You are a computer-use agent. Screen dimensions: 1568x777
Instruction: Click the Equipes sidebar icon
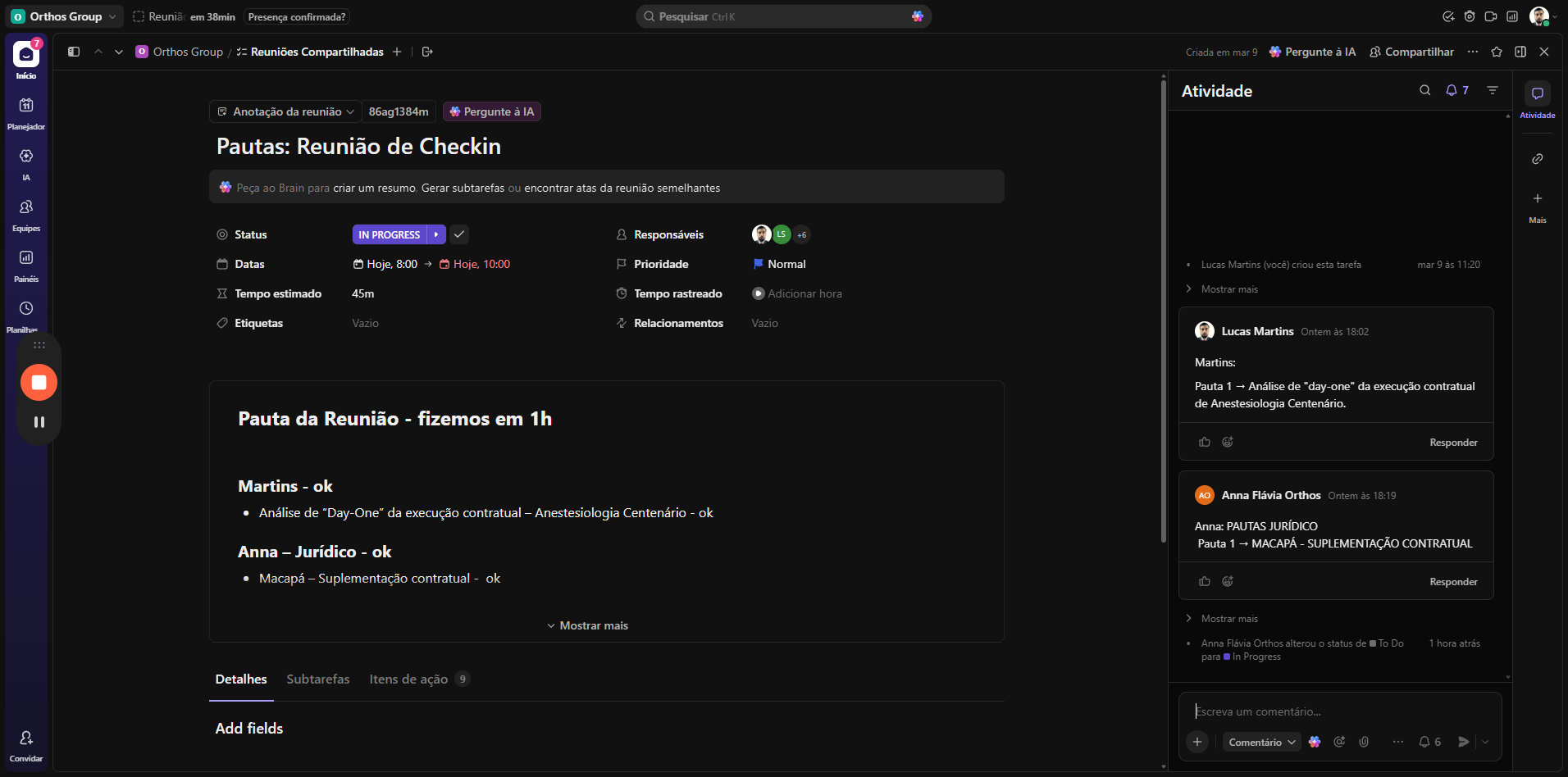pos(26,207)
